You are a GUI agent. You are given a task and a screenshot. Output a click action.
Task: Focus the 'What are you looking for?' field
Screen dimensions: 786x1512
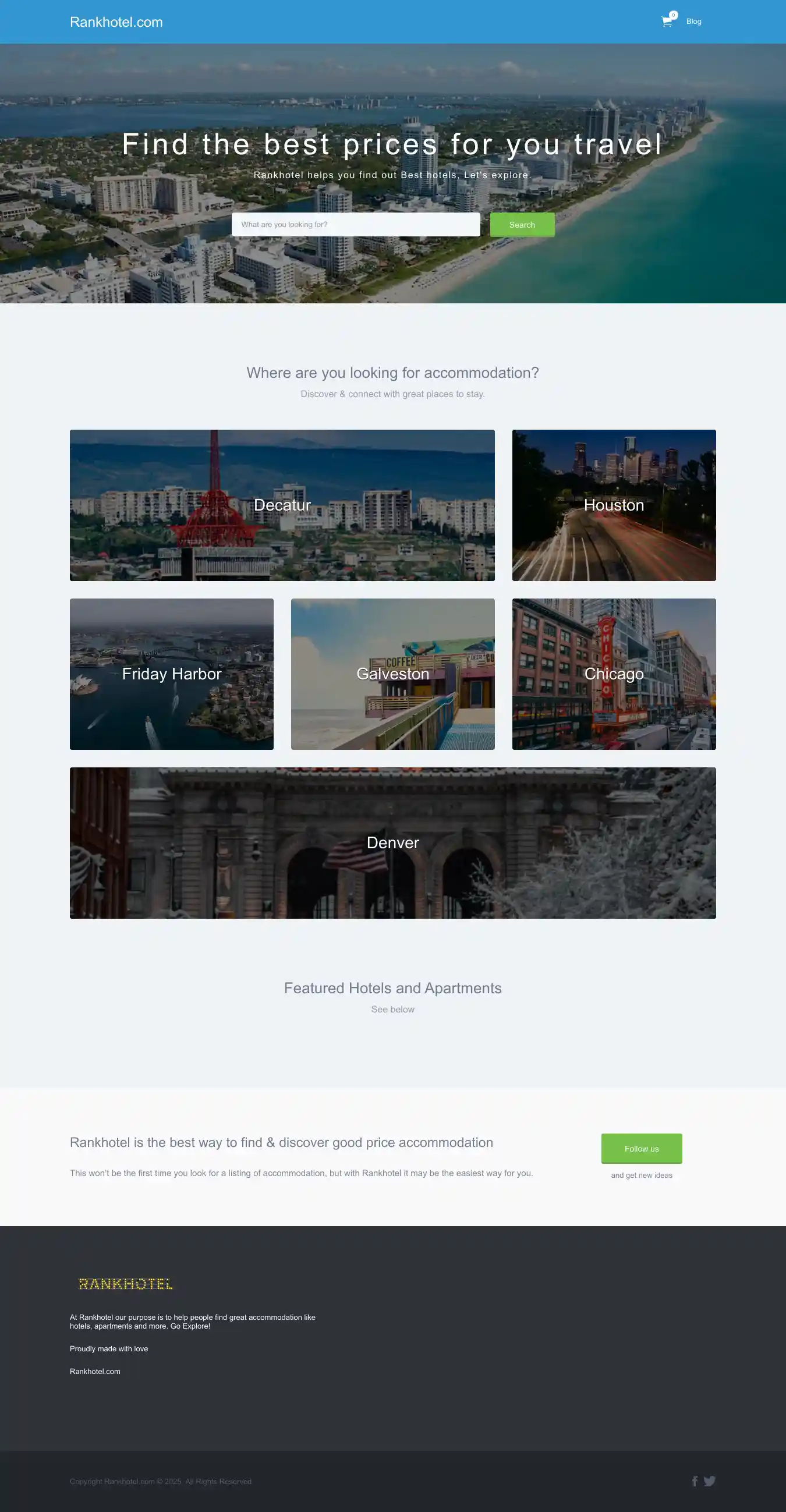click(355, 225)
